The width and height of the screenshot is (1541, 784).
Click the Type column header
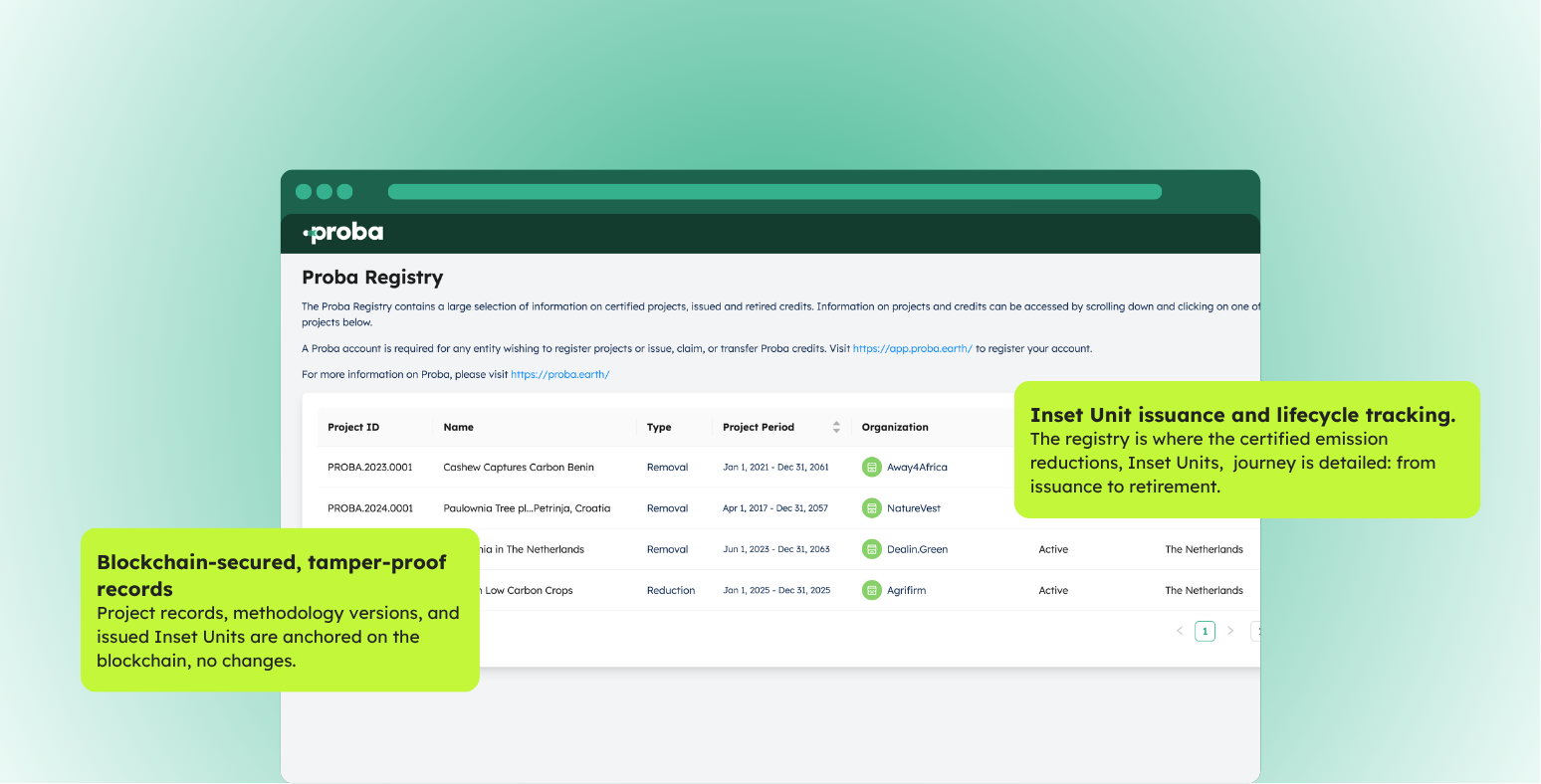(659, 428)
